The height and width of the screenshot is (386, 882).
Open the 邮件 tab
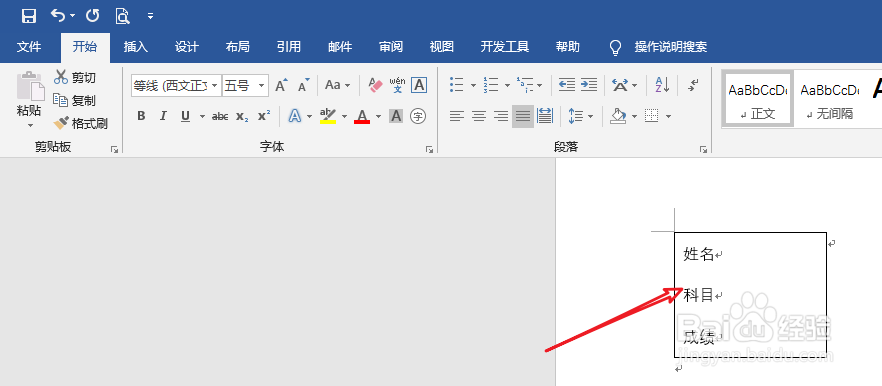[x=340, y=47]
